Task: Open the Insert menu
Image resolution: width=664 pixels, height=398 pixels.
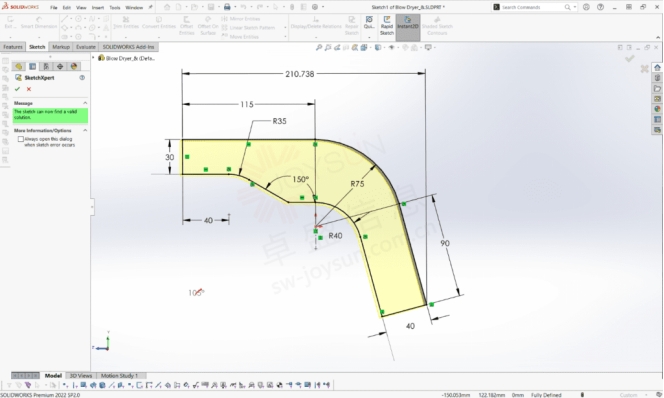Action: click(x=98, y=8)
